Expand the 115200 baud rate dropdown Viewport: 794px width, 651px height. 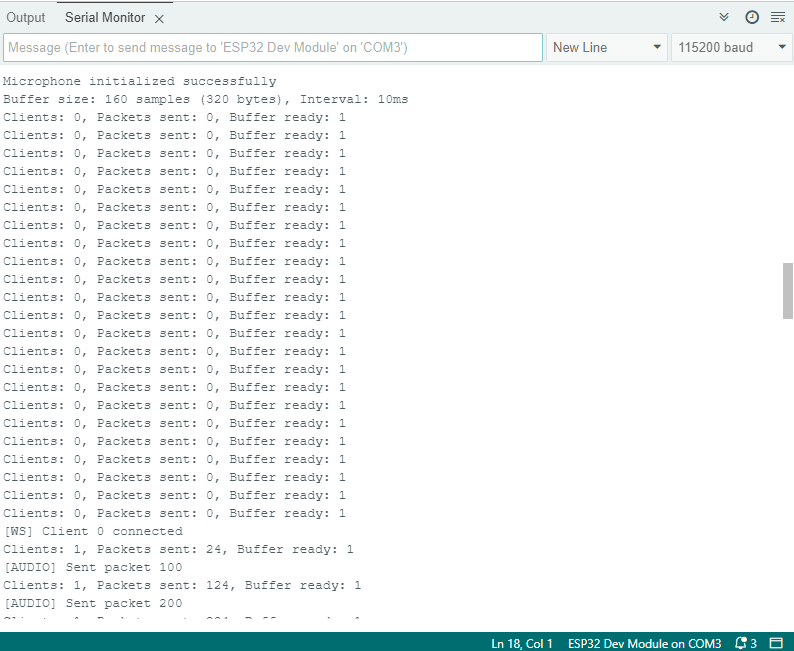coord(732,47)
